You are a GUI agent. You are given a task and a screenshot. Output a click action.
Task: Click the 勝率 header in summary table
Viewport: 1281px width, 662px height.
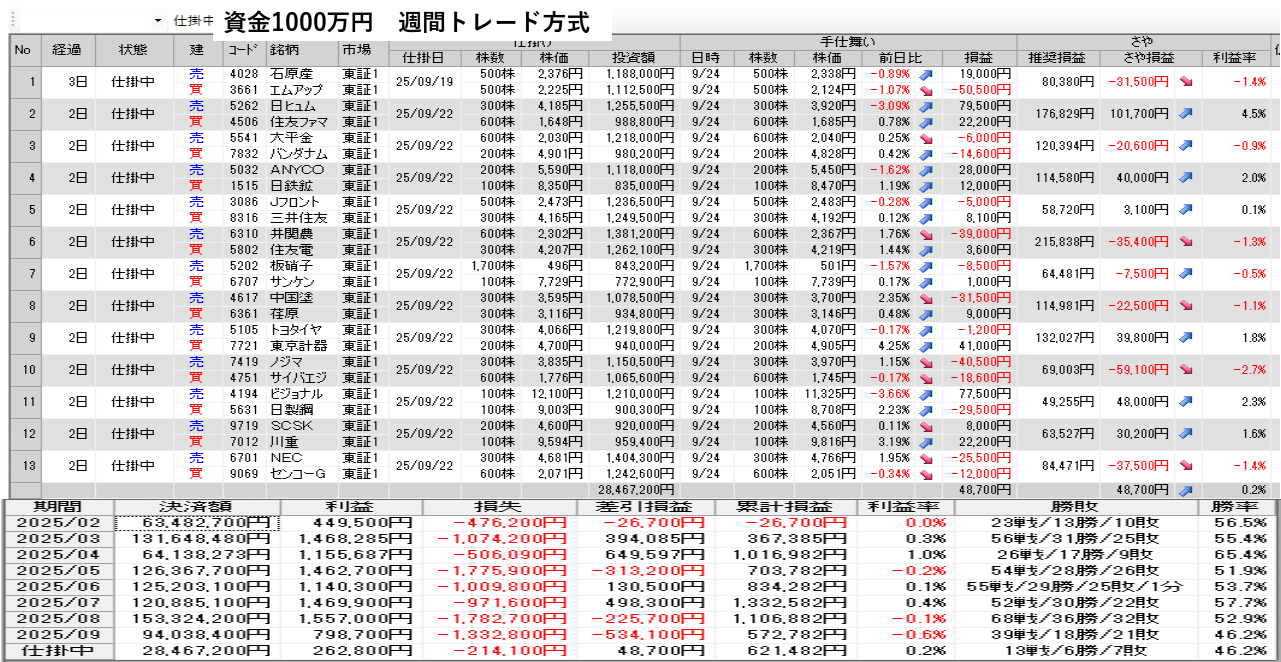(x=1238, y=507)
